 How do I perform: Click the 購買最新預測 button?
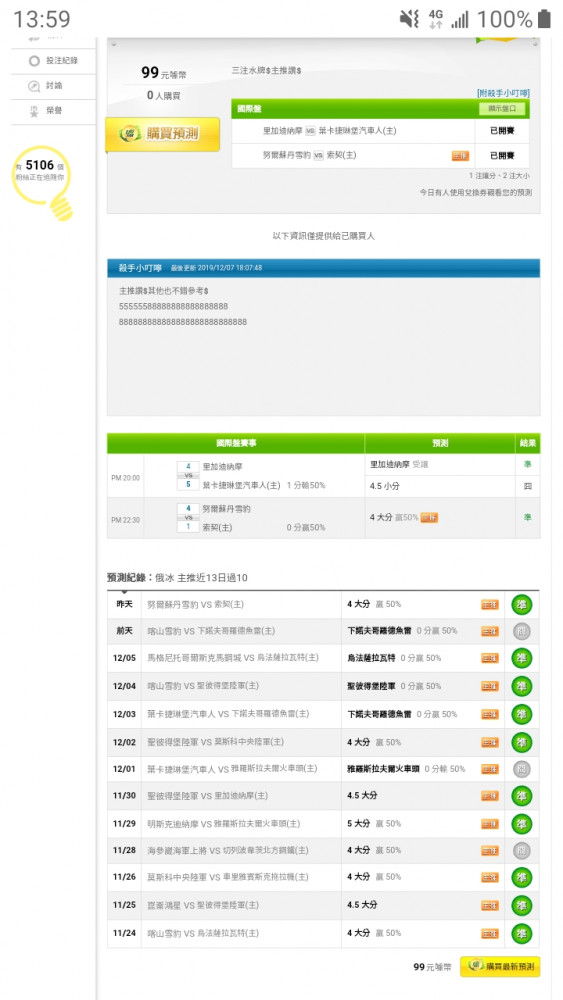500,967
